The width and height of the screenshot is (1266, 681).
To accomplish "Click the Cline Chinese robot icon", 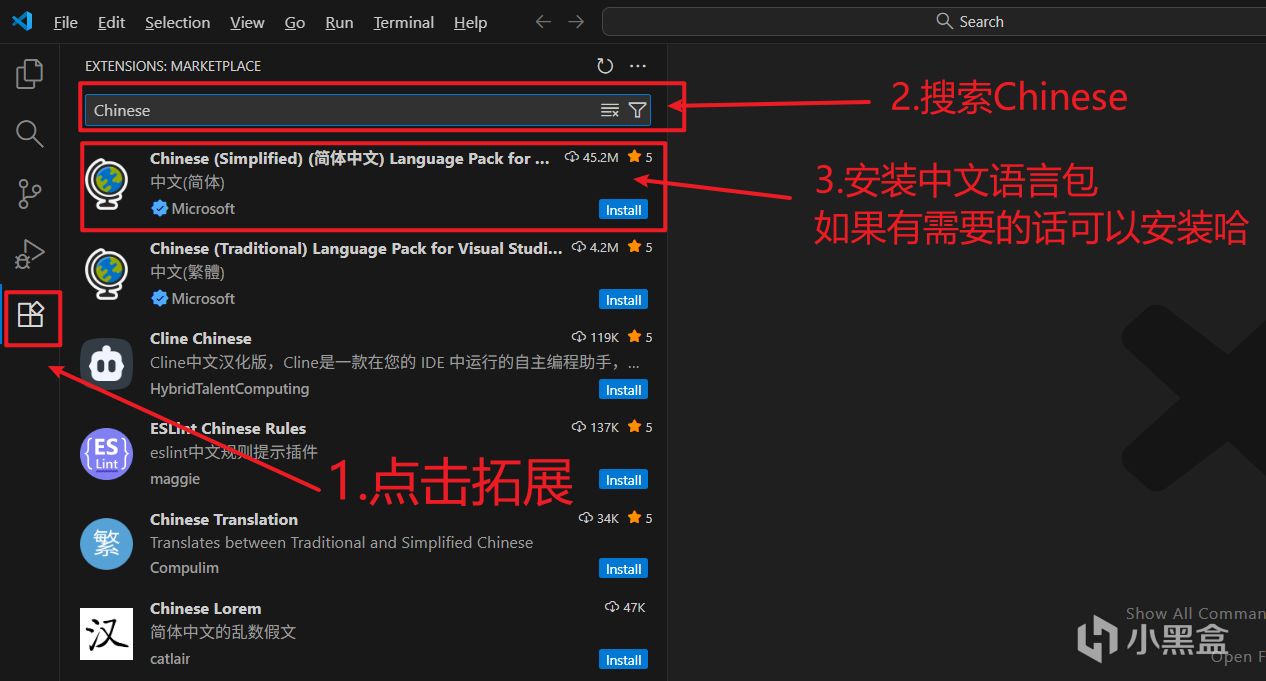I will click(x=105, y=364).
